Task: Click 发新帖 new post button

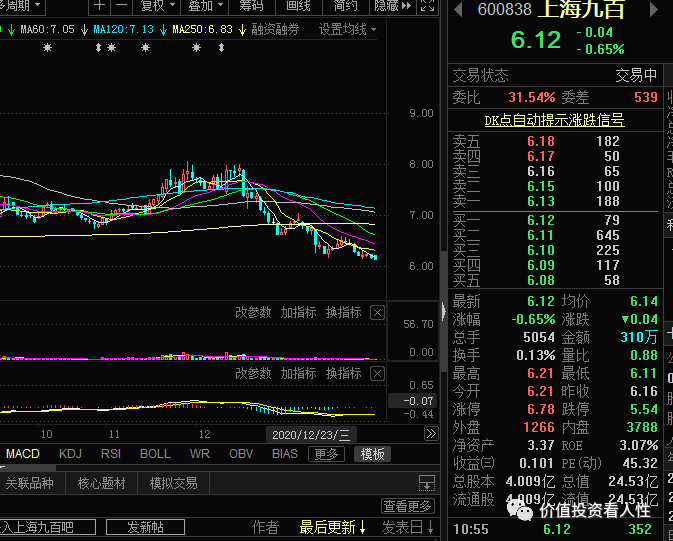Action: pos(146,527)
